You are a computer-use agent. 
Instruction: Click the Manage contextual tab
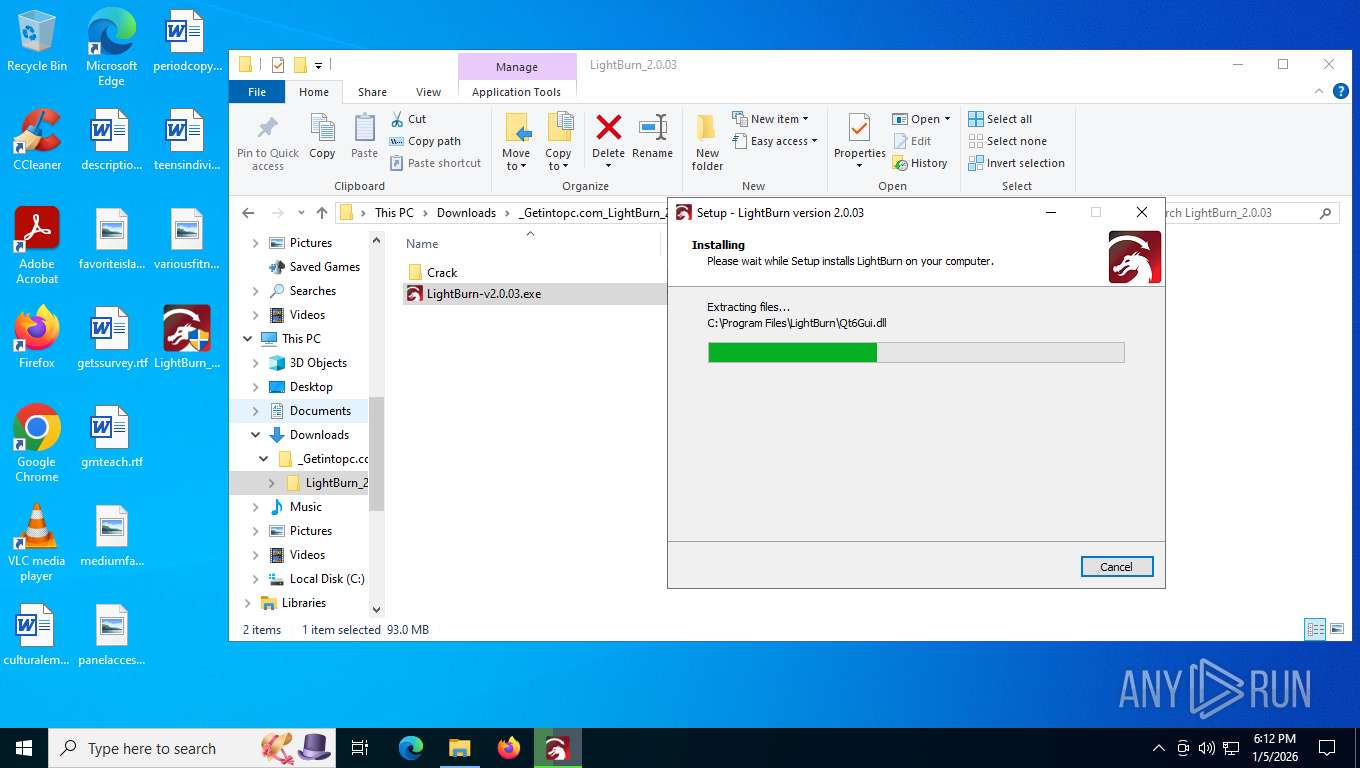[x=517, y=67]
